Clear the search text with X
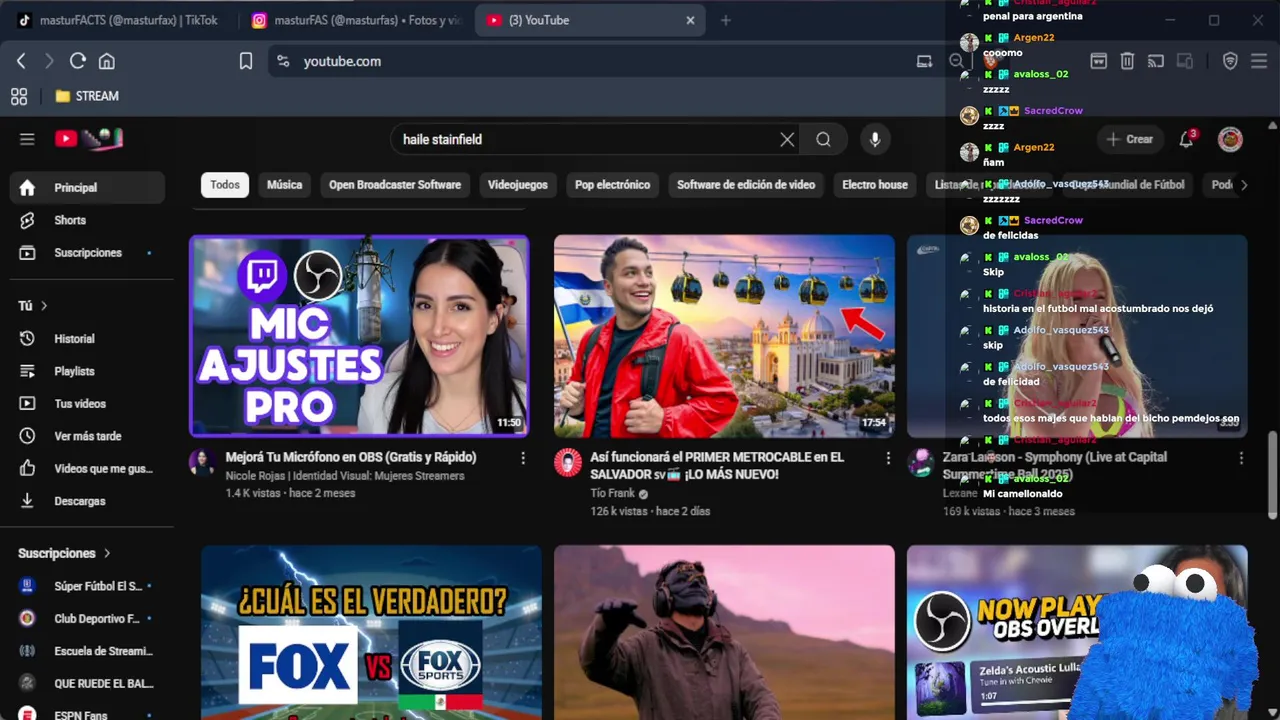The image size is (1280, 720). 787,139
